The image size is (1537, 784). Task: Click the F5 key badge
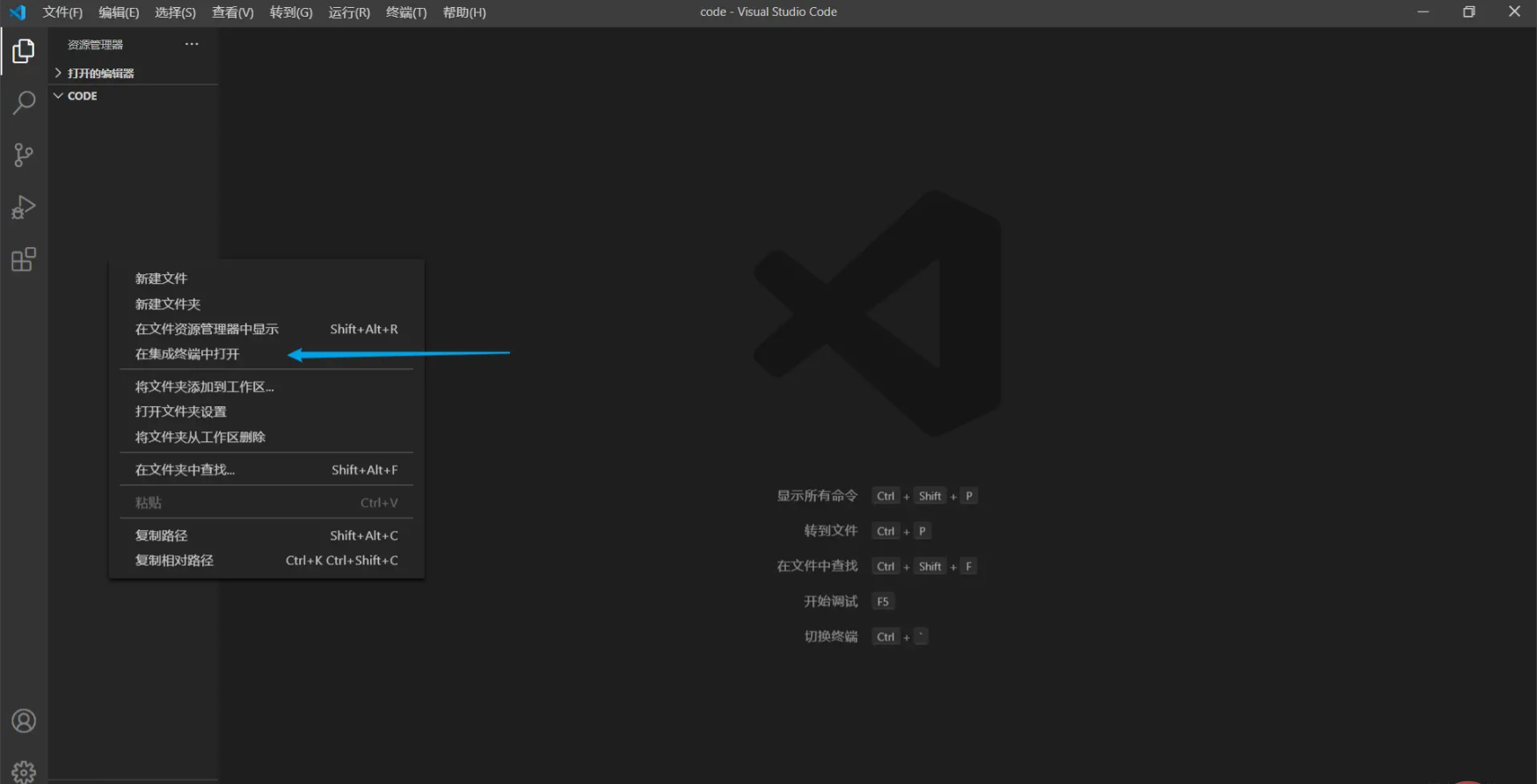tap(883, 601)
